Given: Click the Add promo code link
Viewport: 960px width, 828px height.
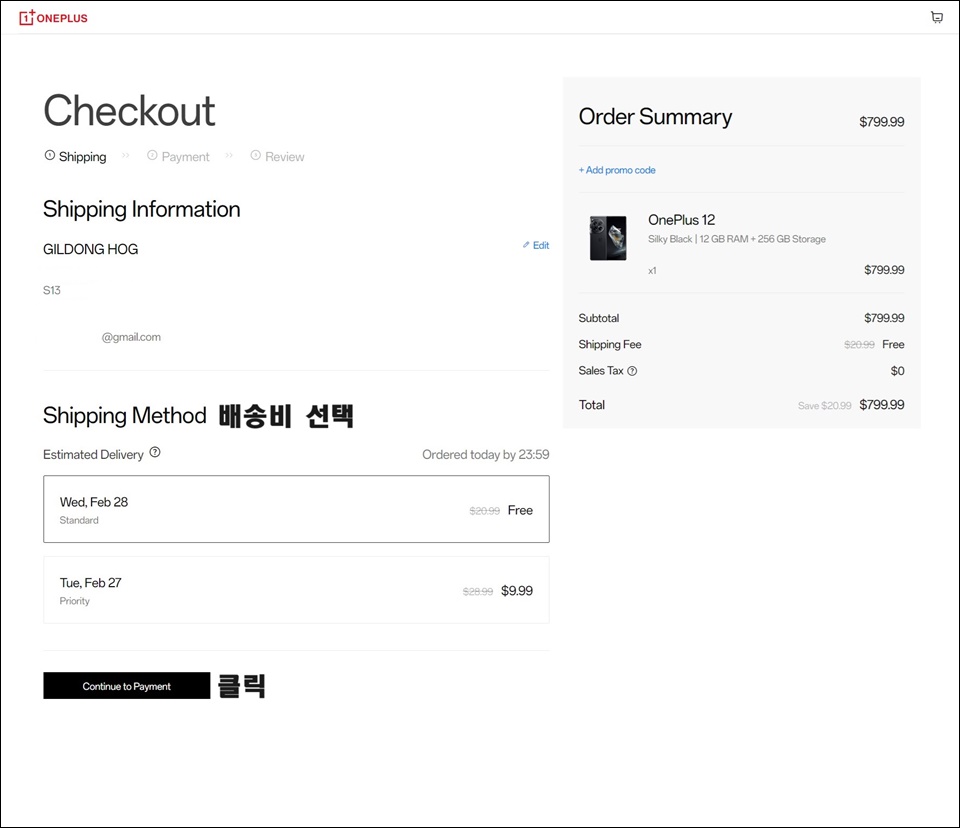Looking at the screenshot, I should 617,170.
